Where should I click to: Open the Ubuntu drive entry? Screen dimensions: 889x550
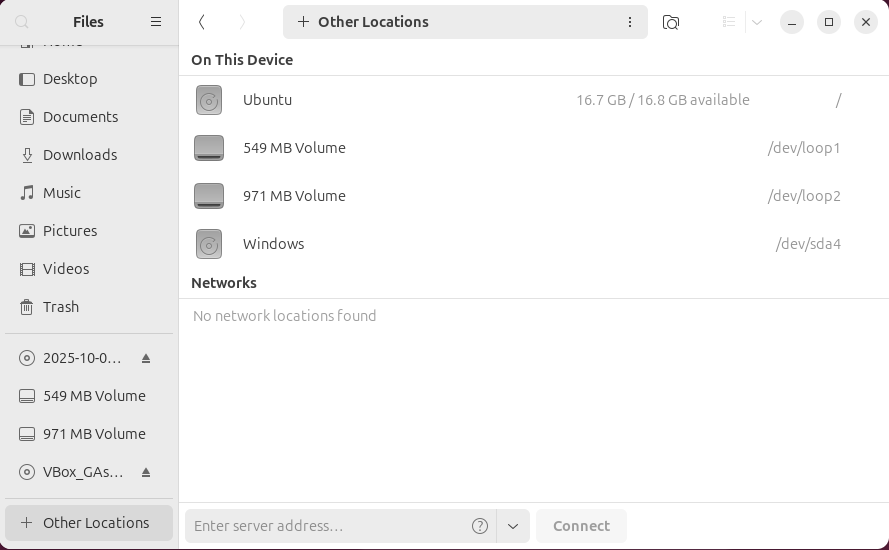[x=267, y=100]
